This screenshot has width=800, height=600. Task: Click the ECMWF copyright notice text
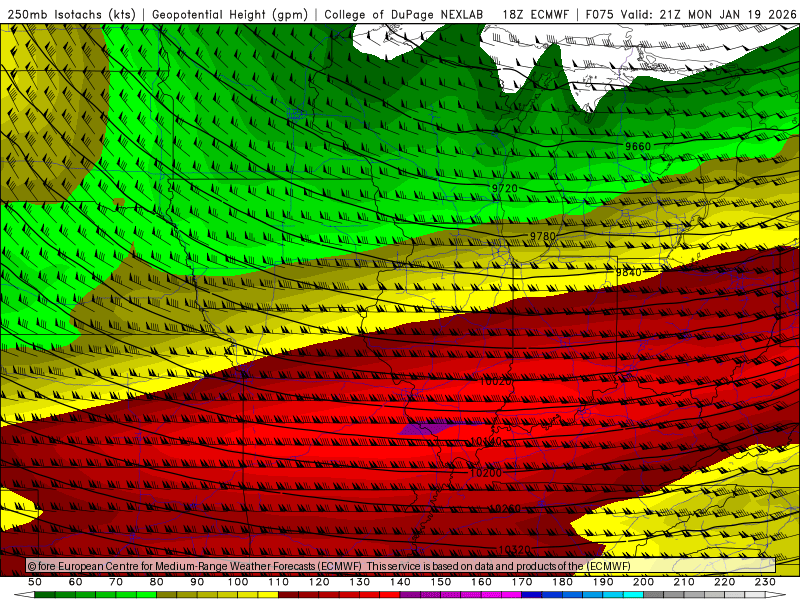[329, 566]
